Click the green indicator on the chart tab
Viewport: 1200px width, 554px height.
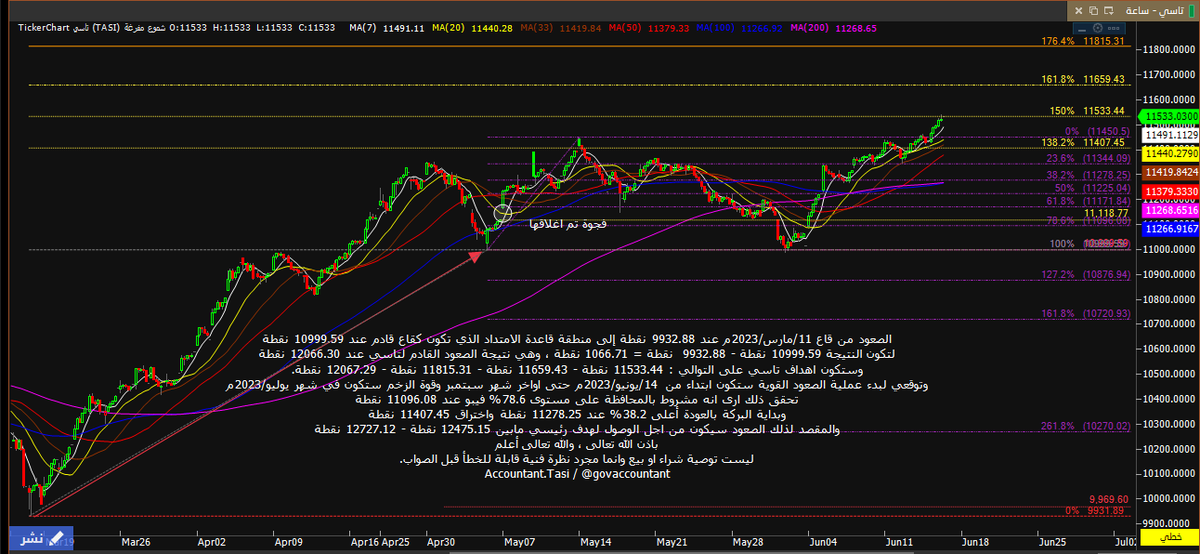(1192, 11)
